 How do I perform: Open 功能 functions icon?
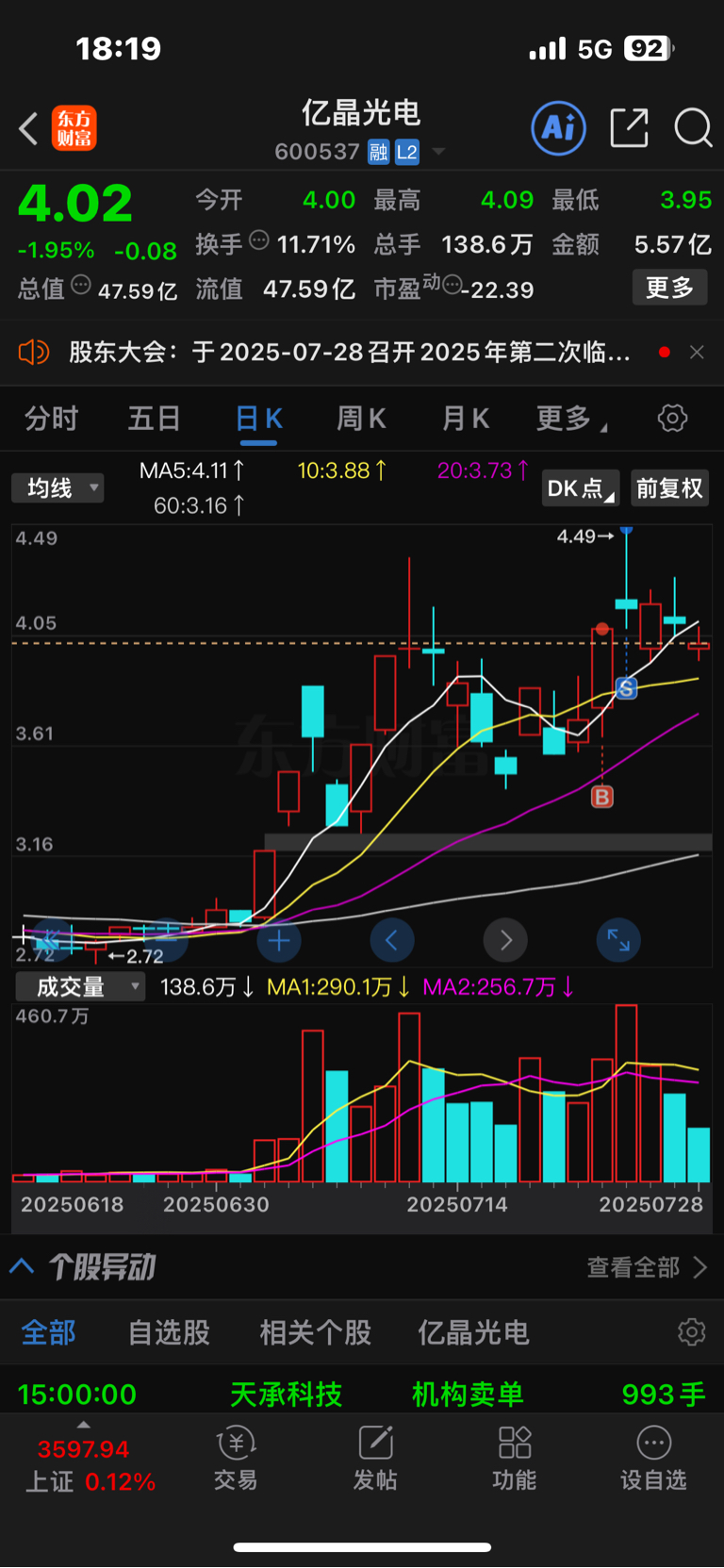pyautogui.click(x=514, y=1458)
